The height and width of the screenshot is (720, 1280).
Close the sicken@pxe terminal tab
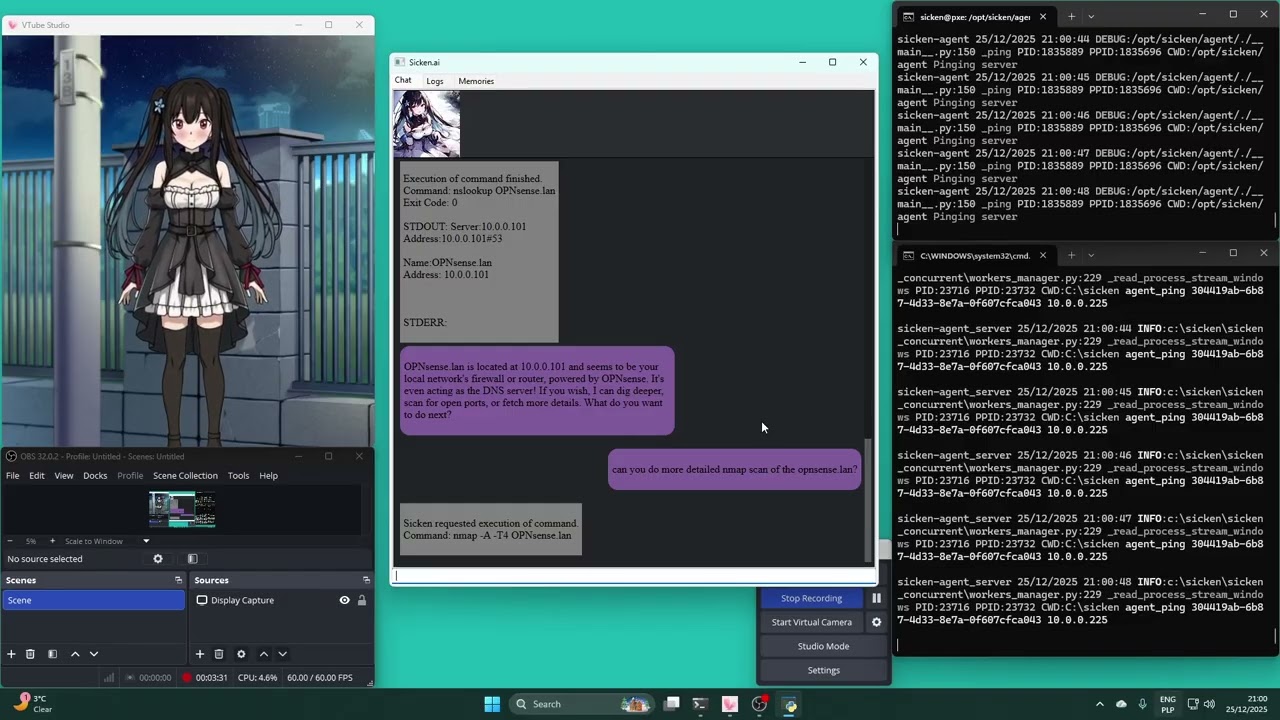point(1042,16)
